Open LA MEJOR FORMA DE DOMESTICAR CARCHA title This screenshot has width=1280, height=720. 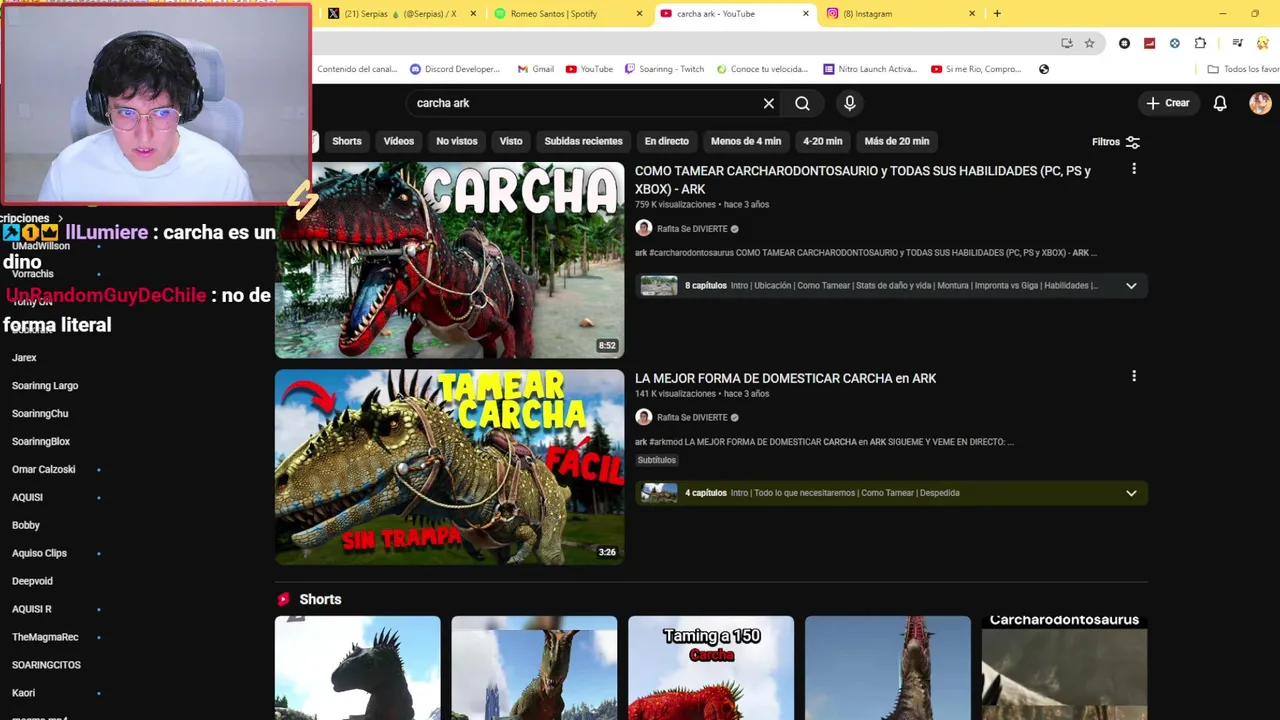(785, 378)
